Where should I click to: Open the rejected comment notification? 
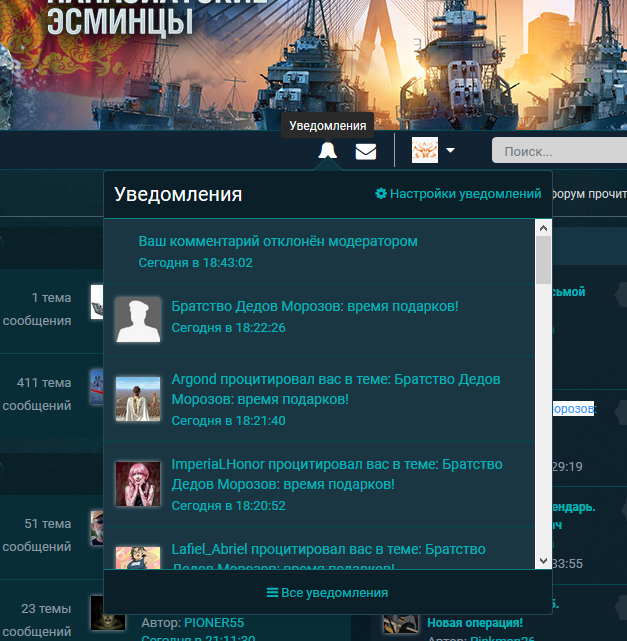coord(319,251)
